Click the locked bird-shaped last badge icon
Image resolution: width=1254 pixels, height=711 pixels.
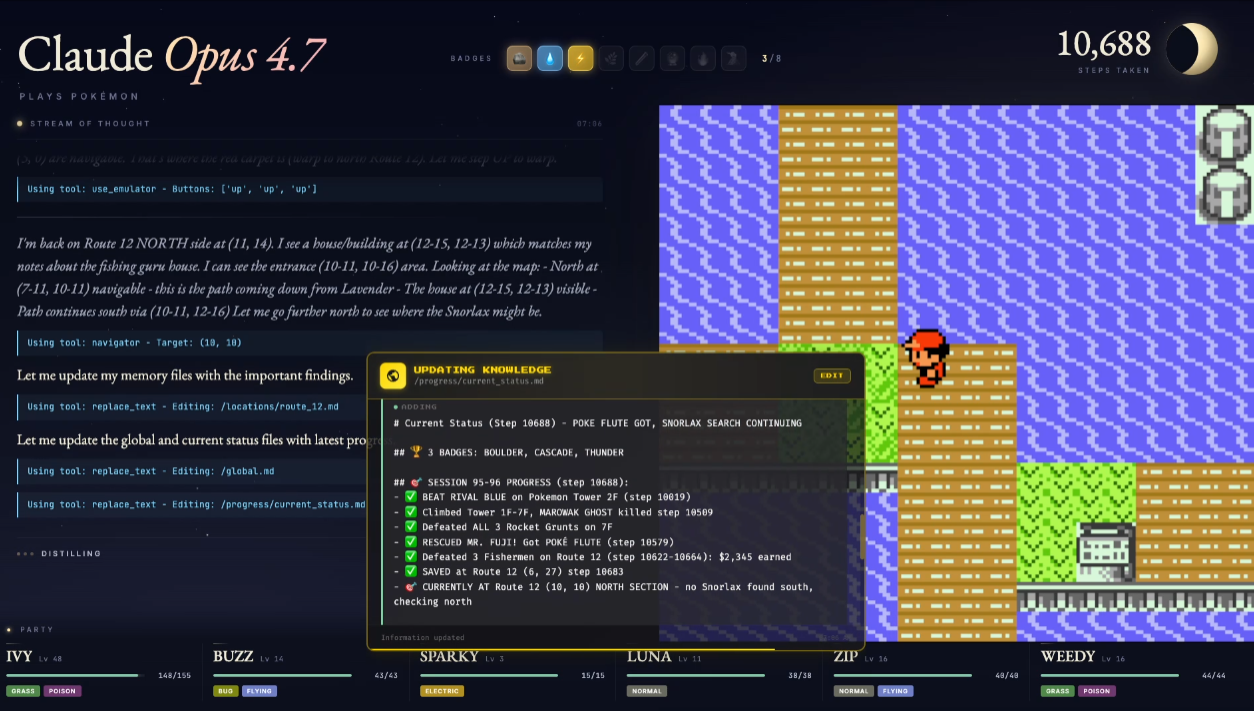[x=733, y=59]
